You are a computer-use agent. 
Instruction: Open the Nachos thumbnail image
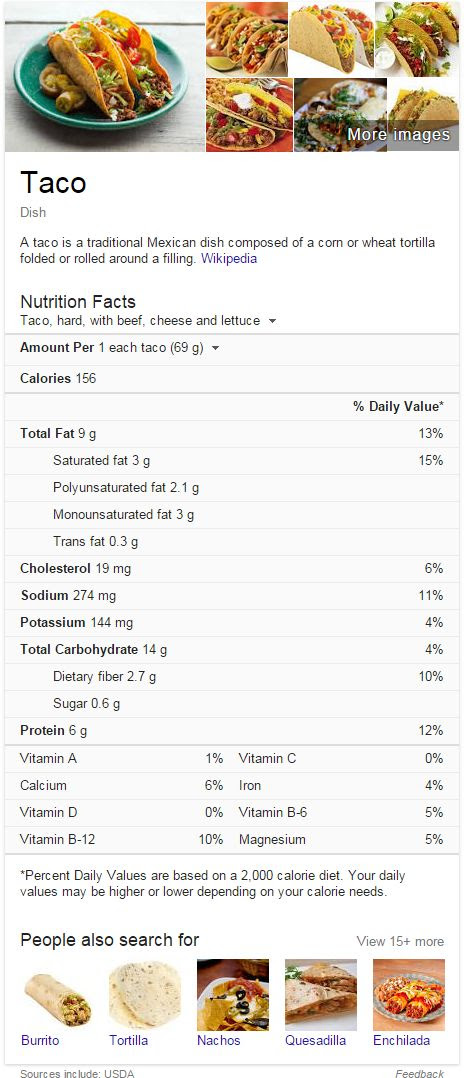233,996
